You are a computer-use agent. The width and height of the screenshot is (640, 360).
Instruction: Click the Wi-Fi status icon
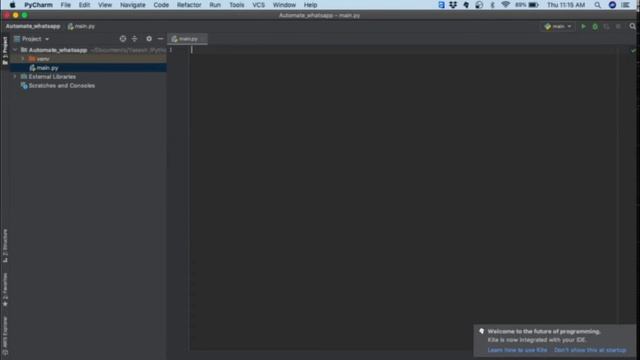coord(505,5)
